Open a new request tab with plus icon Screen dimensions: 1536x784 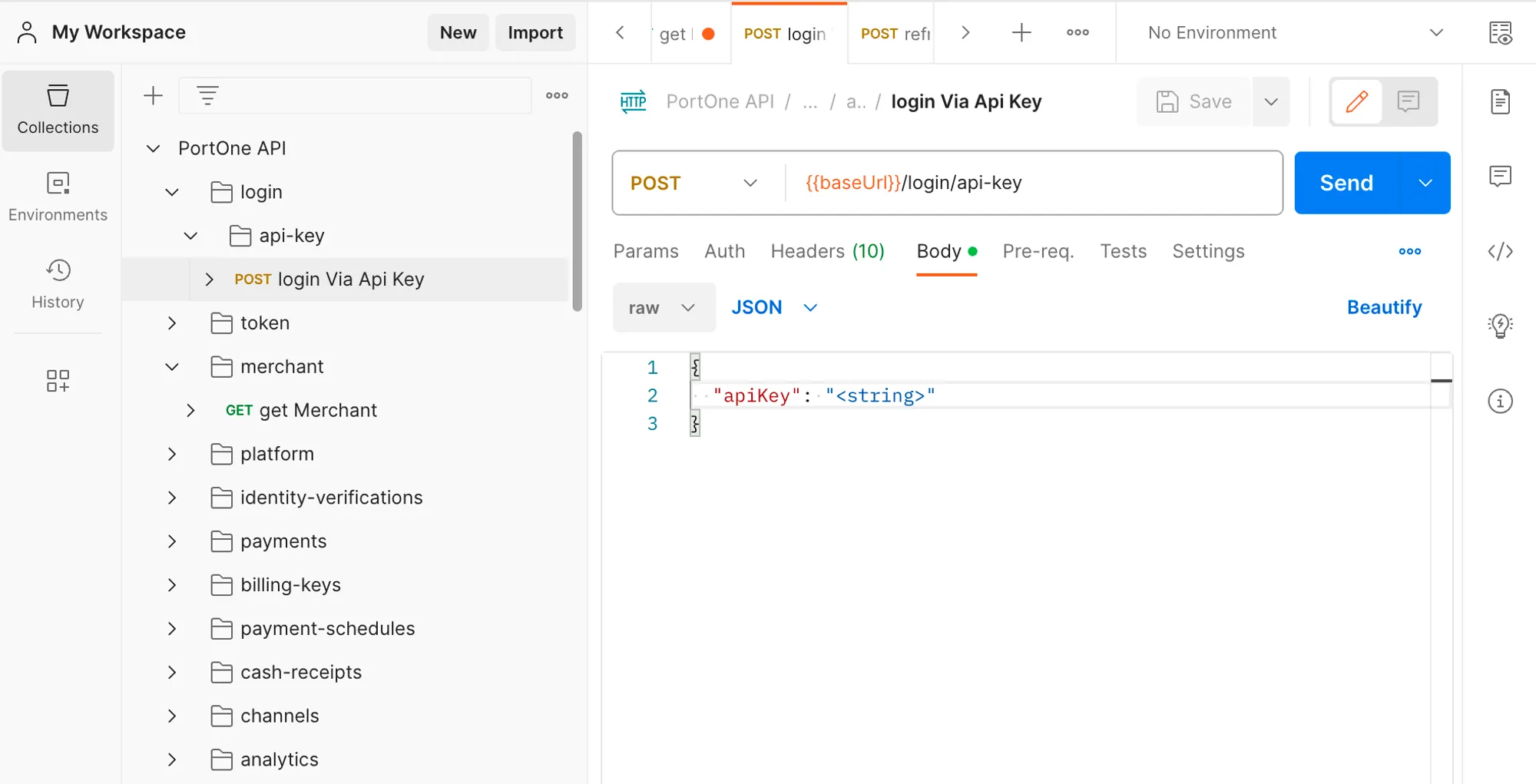(x=1021, y=32)
